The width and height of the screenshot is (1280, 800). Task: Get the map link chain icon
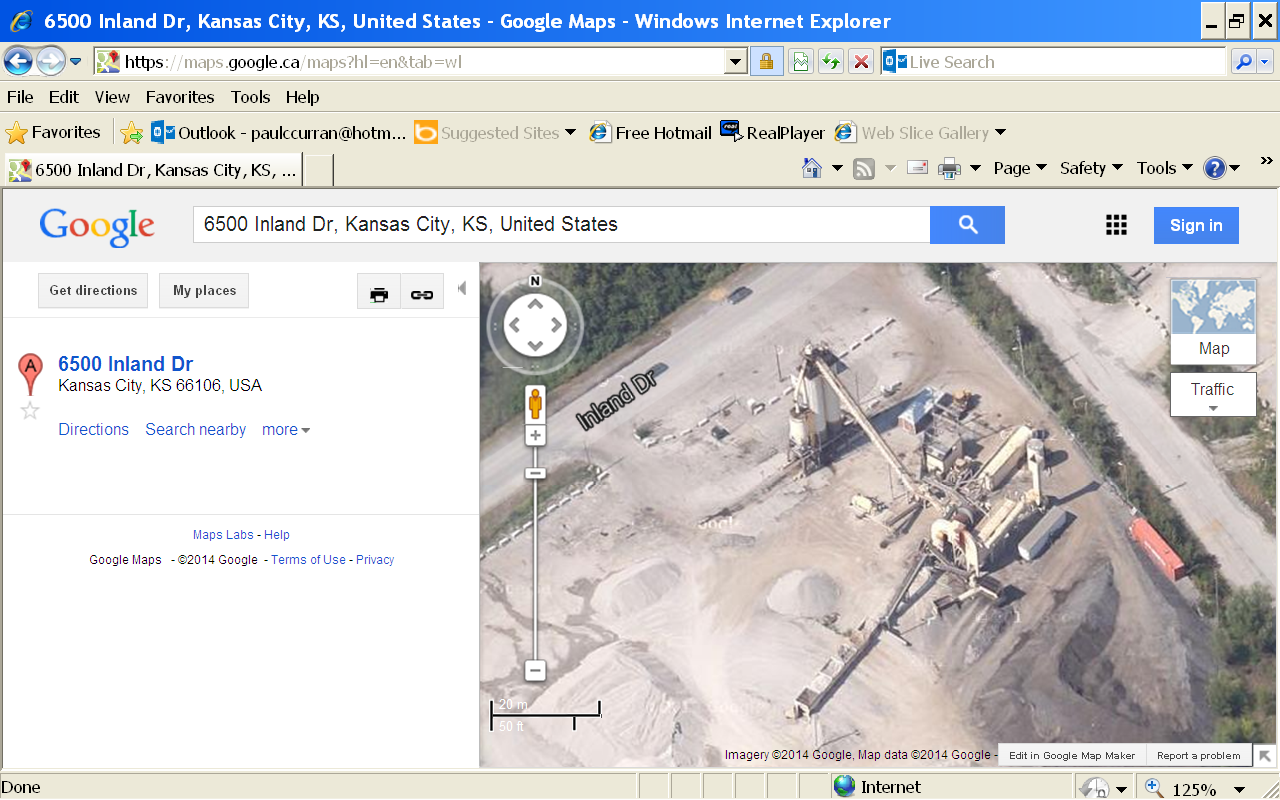tap(422, 294)
